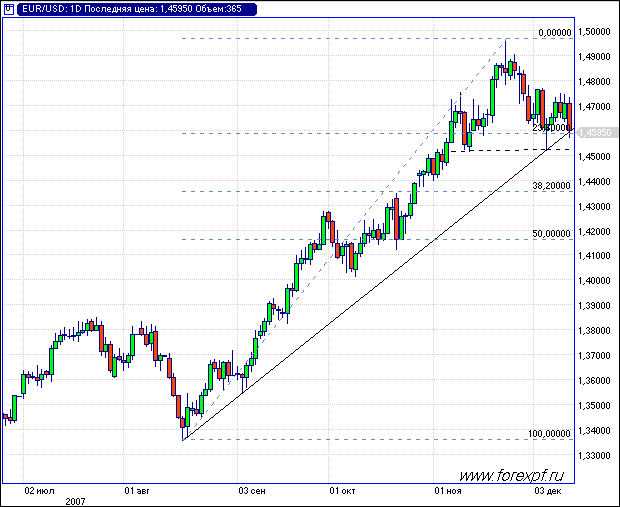
Task: Click the 01 ноя date marker
Action: coord(447,491)
